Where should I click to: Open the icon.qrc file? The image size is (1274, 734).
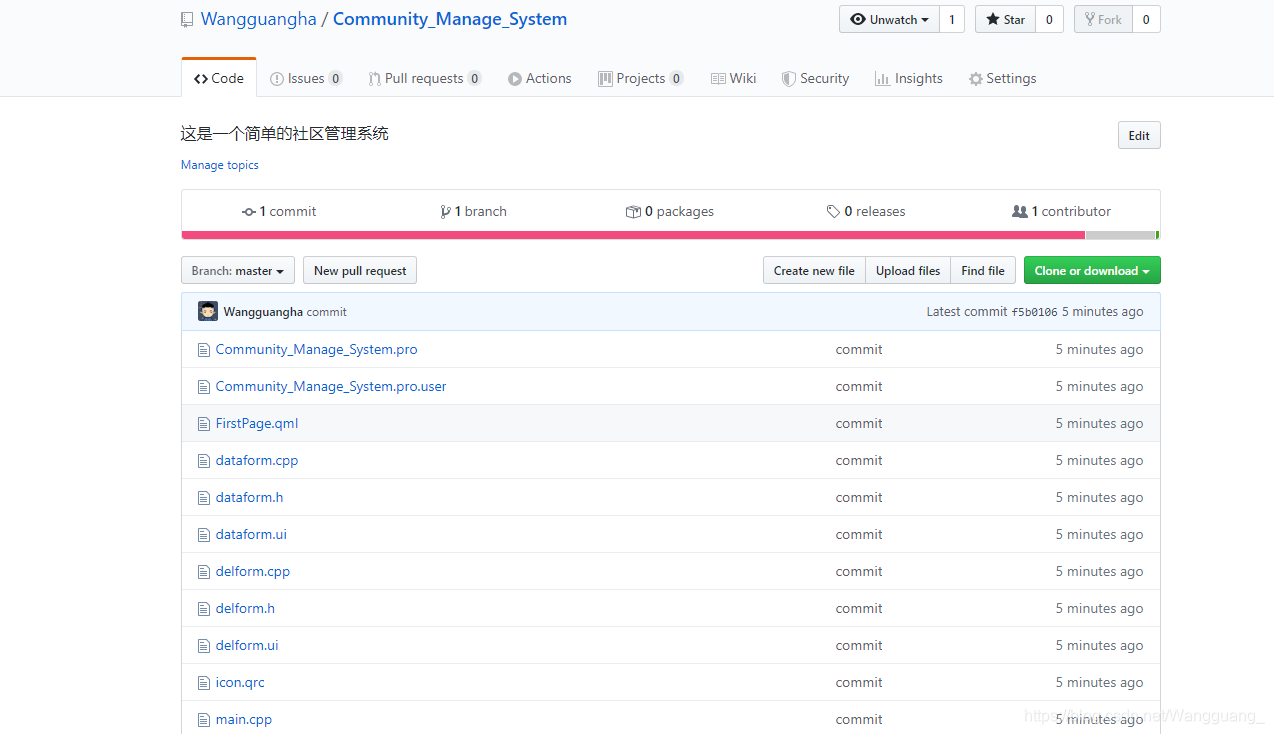click(240, 683)
